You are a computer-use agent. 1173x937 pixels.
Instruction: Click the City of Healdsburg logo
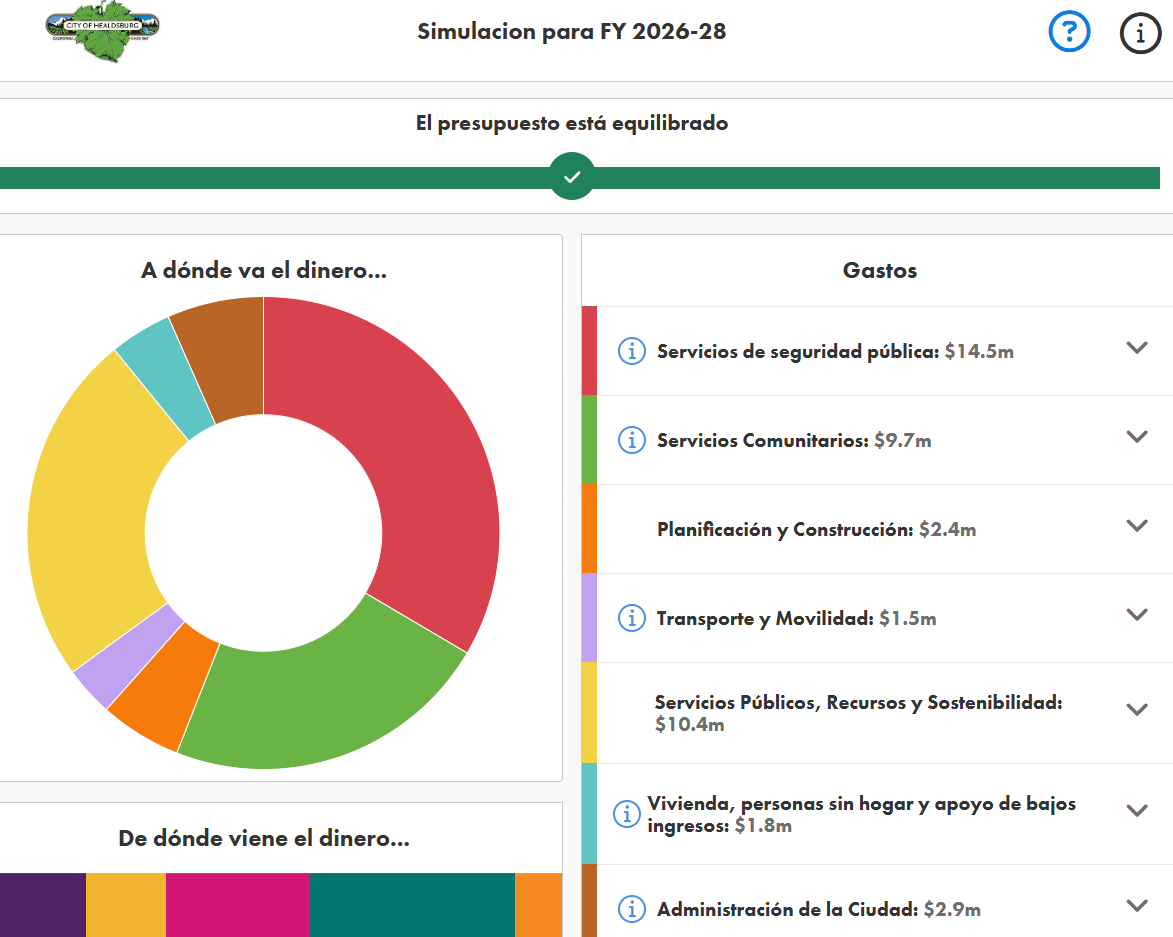[x=103, y=33]
